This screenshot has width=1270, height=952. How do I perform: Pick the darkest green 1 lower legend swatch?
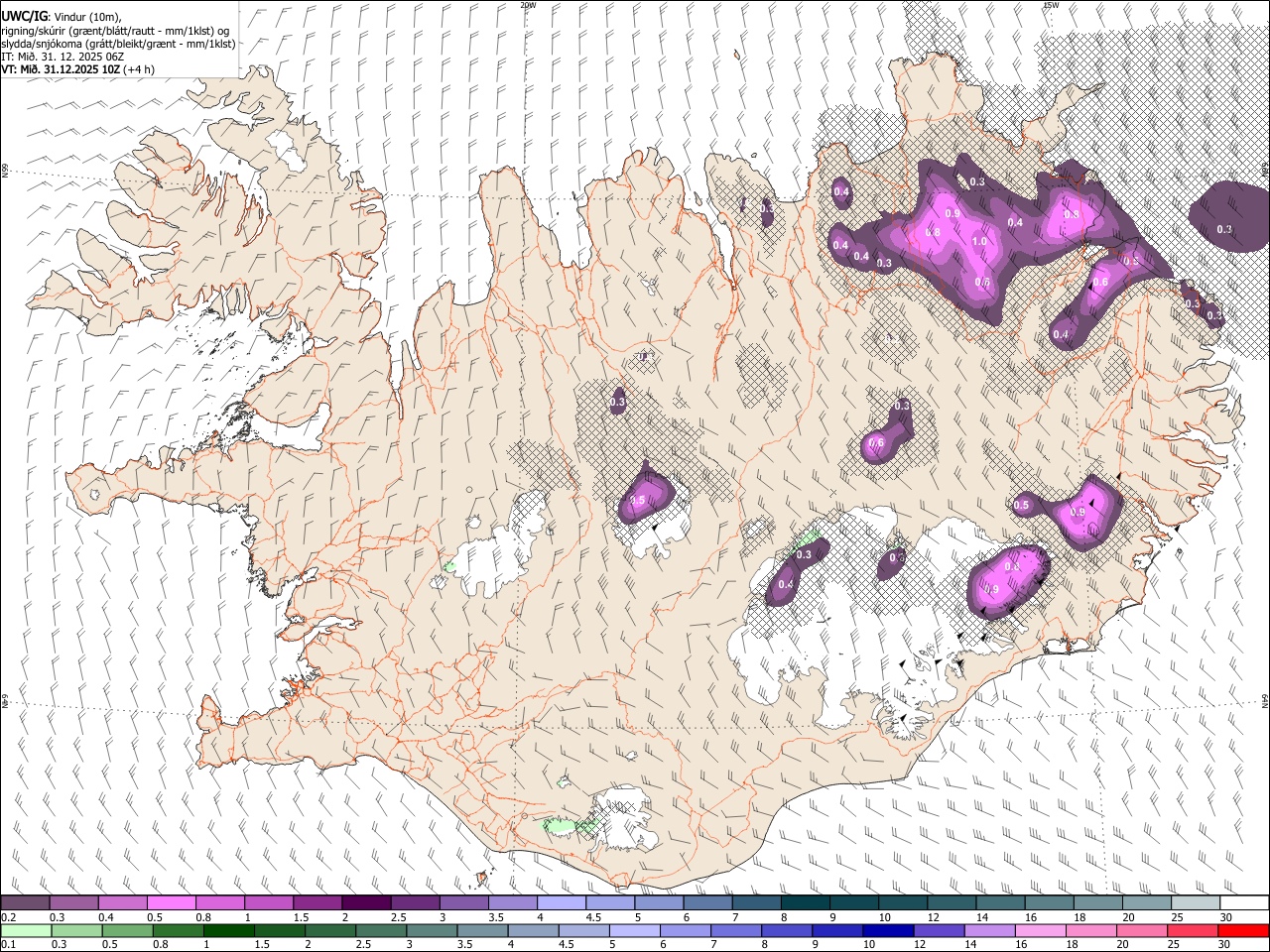pyautogui.click(x=229, y=930)
